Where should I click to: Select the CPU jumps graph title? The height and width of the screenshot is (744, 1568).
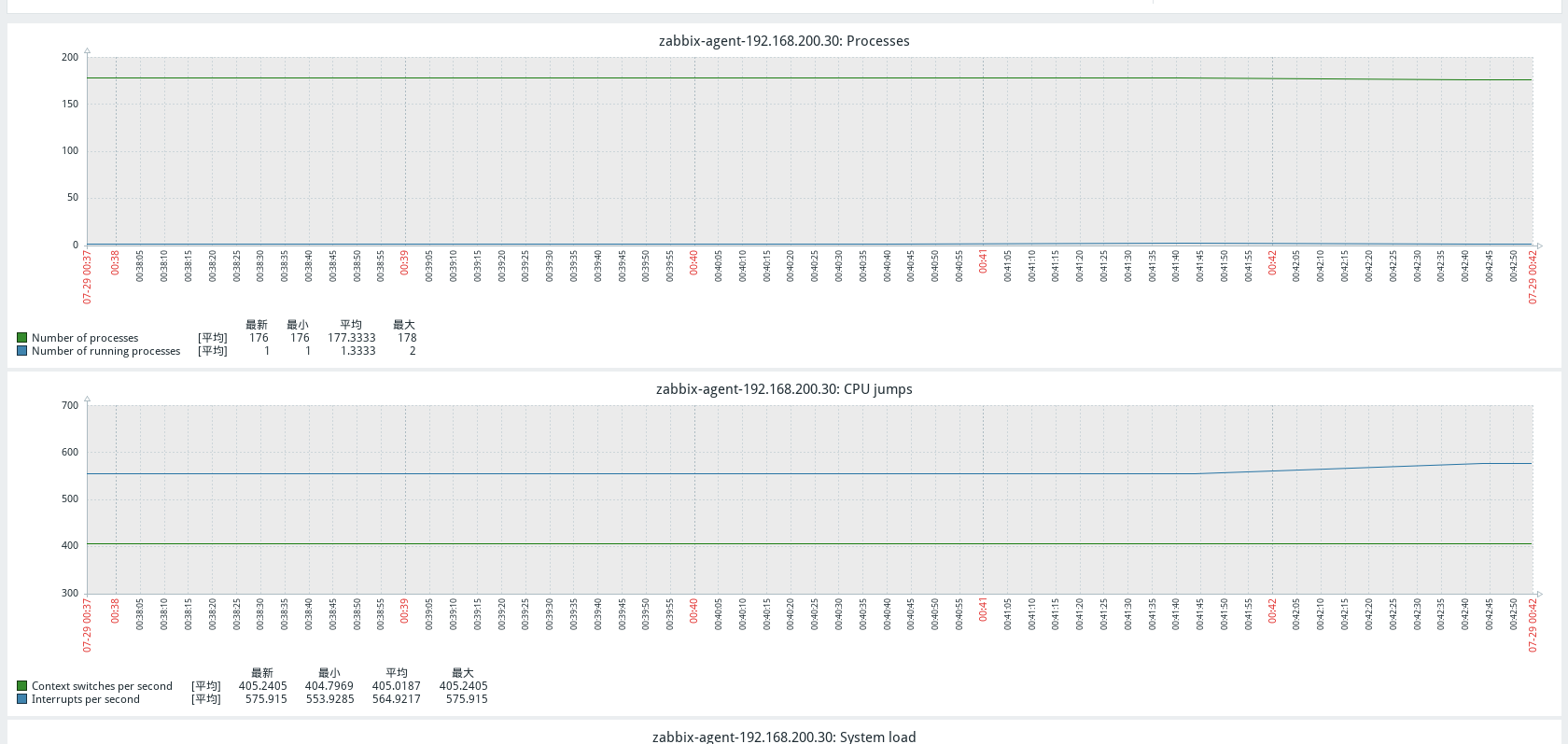coord(784,389)
